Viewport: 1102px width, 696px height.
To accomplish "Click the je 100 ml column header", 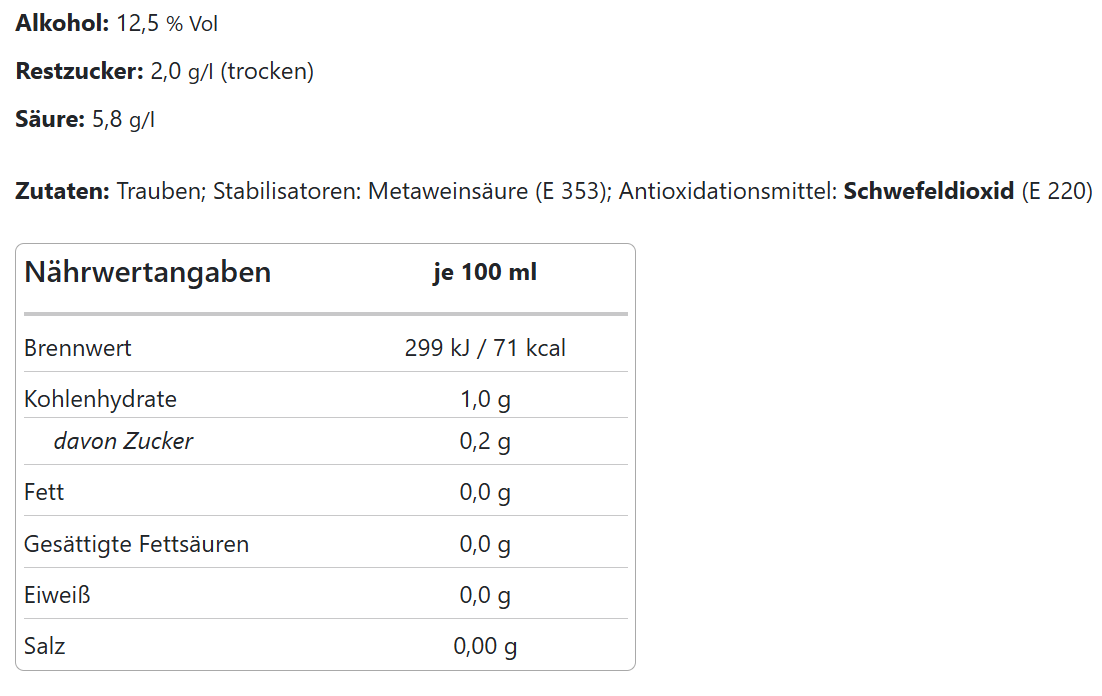I will (485, 272).
